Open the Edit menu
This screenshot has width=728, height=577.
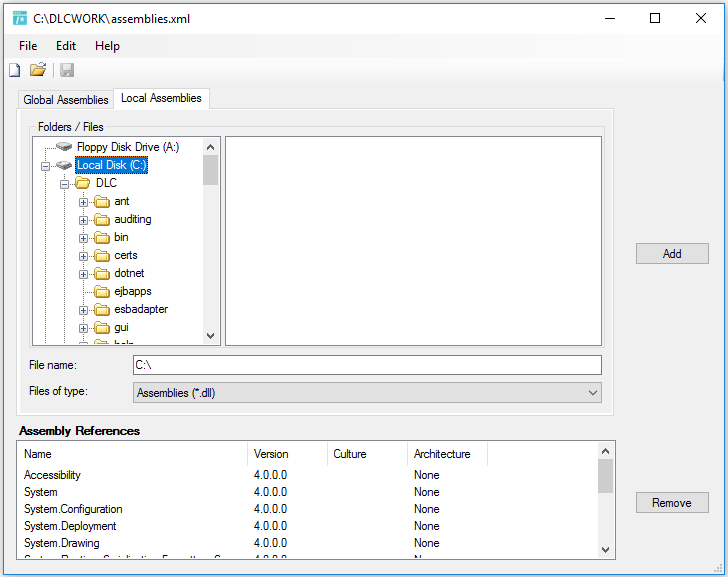click(66, 46)
